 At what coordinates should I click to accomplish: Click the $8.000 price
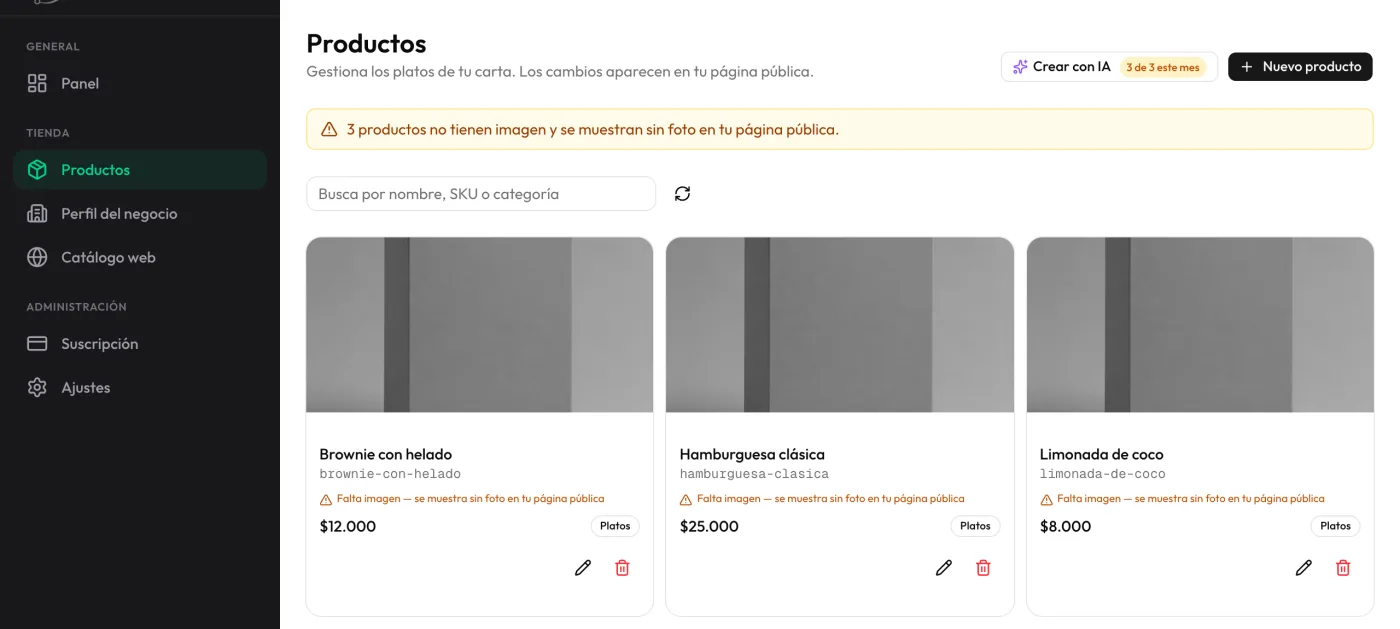coord(1066,526)
